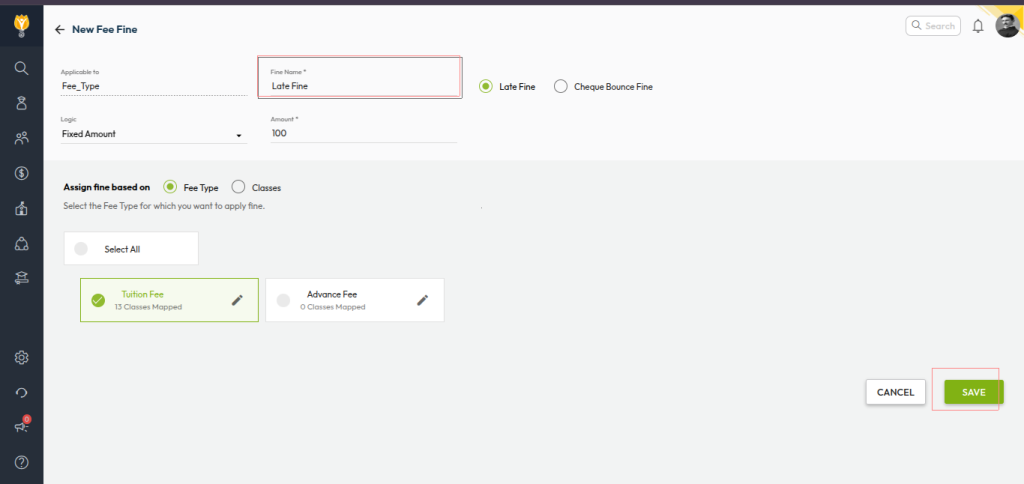Open the dollar fee icon in sidebar
Viewport: 1024px width, 484px height.
(x=21, y=173)
